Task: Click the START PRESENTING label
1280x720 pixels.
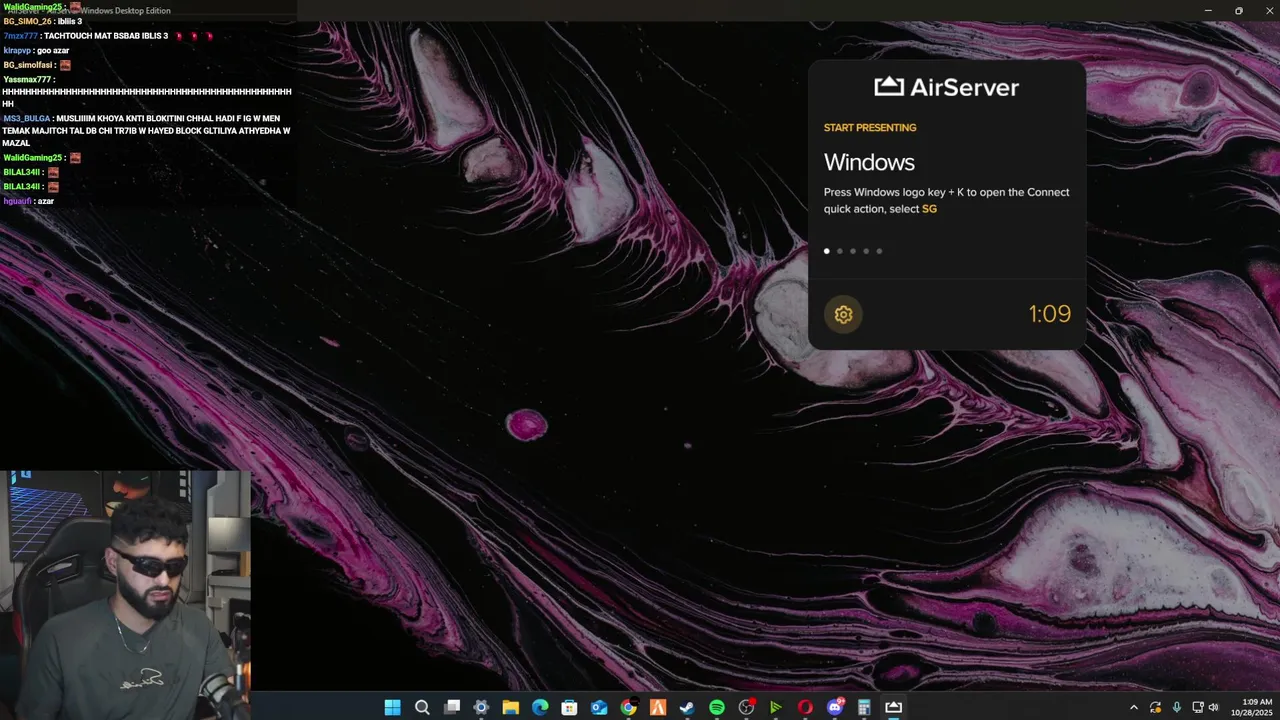Action: pos(870,128)
